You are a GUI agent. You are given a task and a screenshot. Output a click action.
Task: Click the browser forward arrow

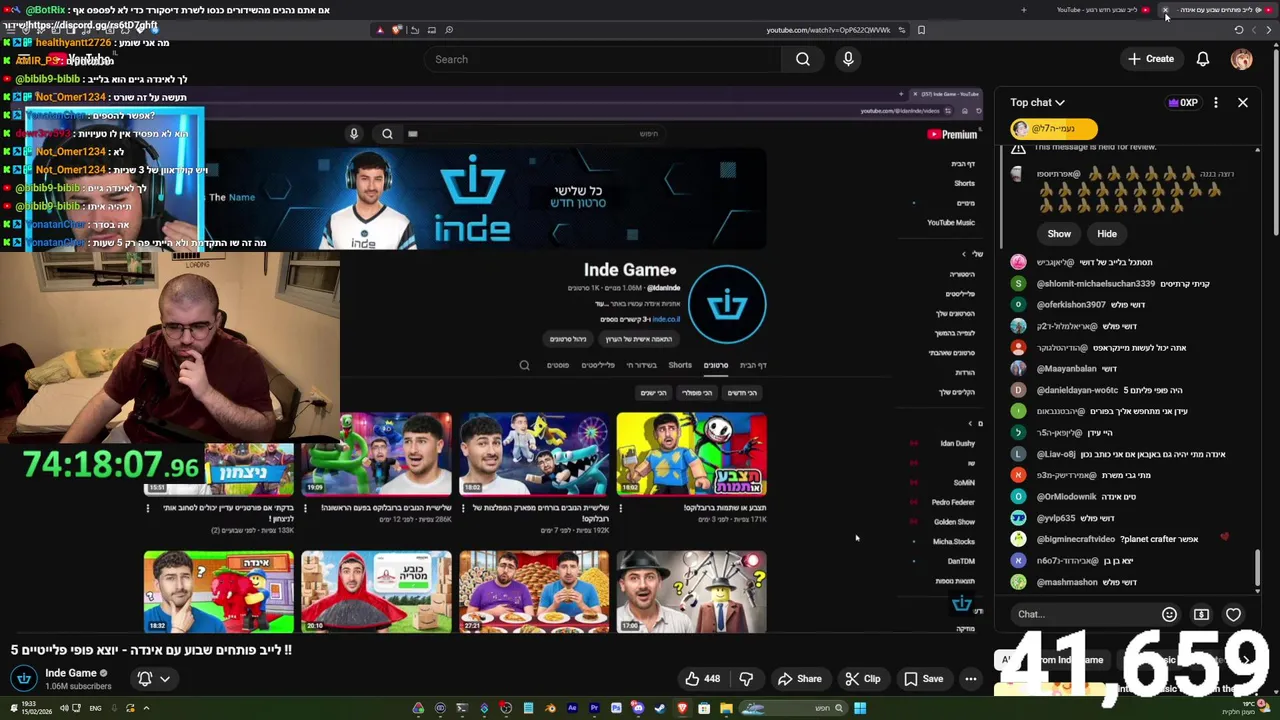coord(1269,30)
